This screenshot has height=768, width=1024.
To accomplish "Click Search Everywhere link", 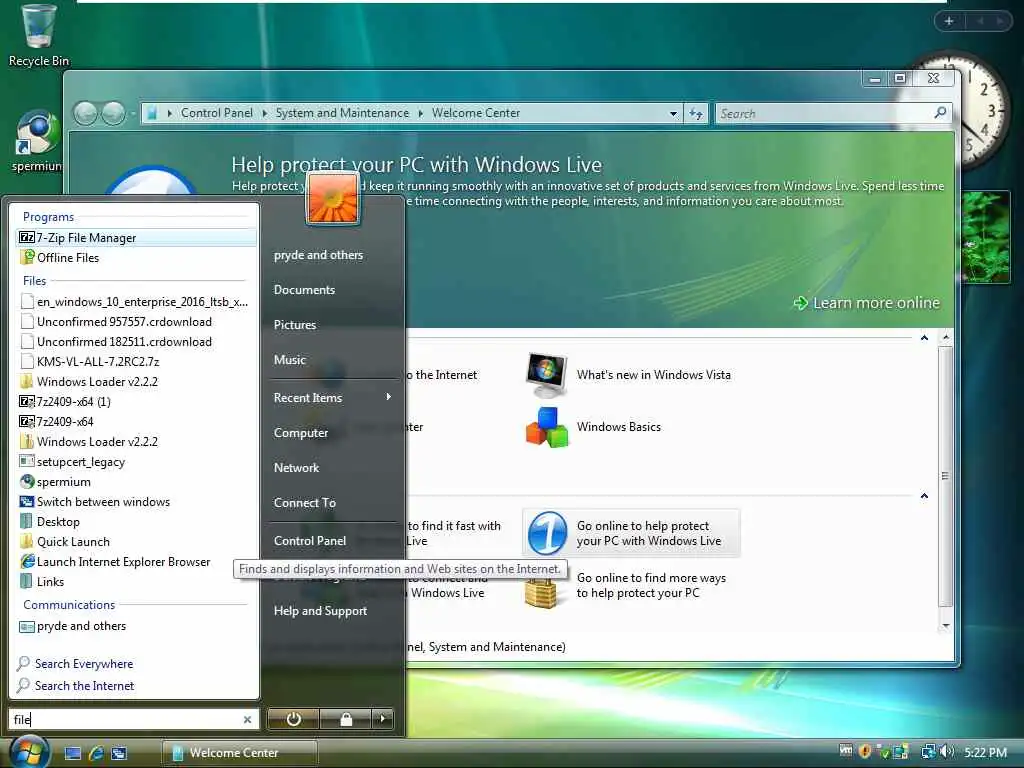I will [84, 664].
